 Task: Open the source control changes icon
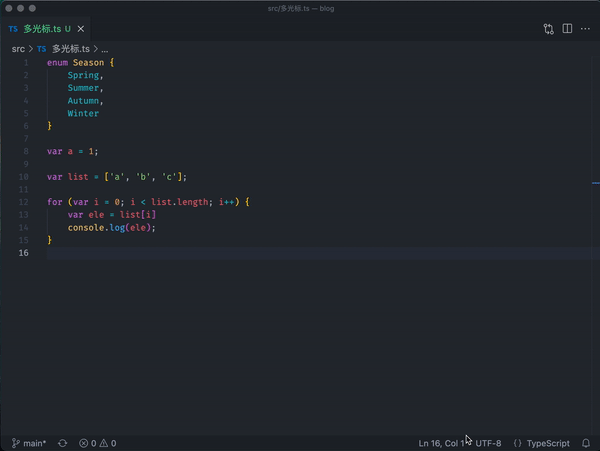click(548, 29)
